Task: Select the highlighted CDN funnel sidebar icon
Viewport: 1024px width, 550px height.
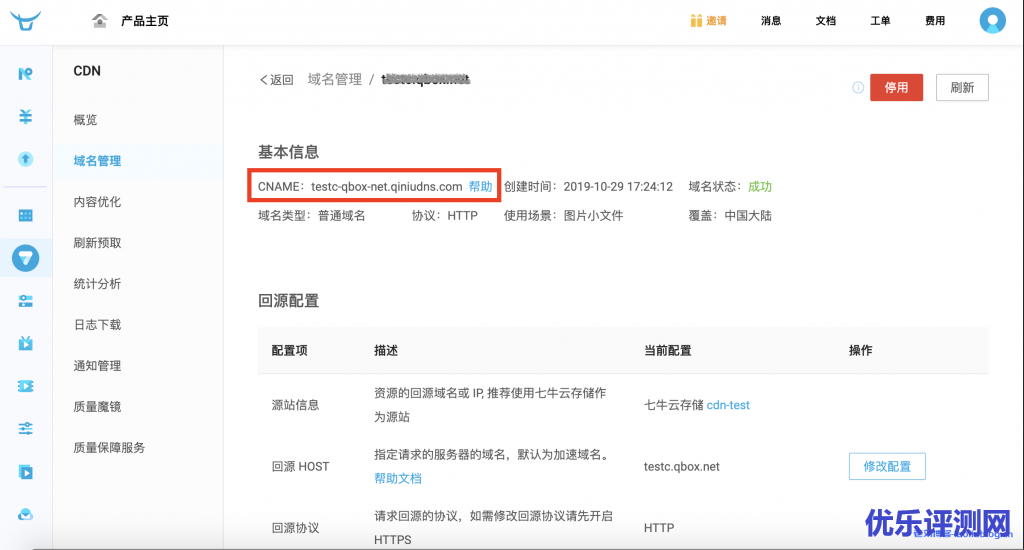Action: [x=25, y=258]
